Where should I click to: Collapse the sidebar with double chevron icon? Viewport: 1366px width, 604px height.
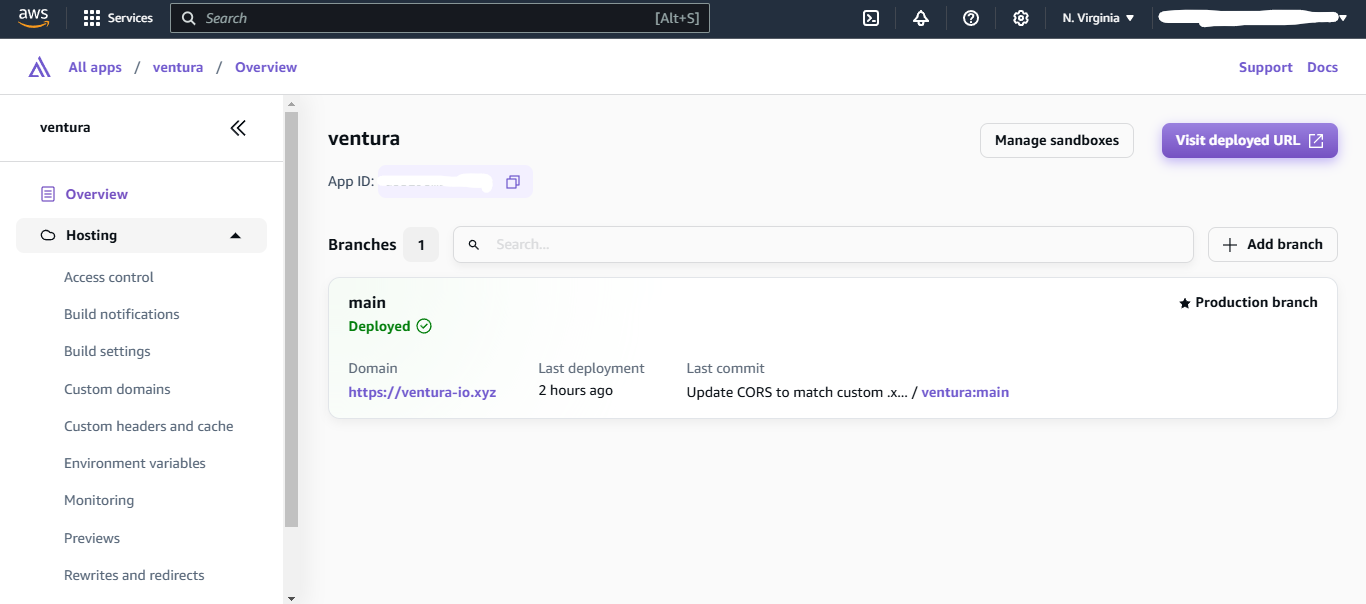click(x=238, y=128)
